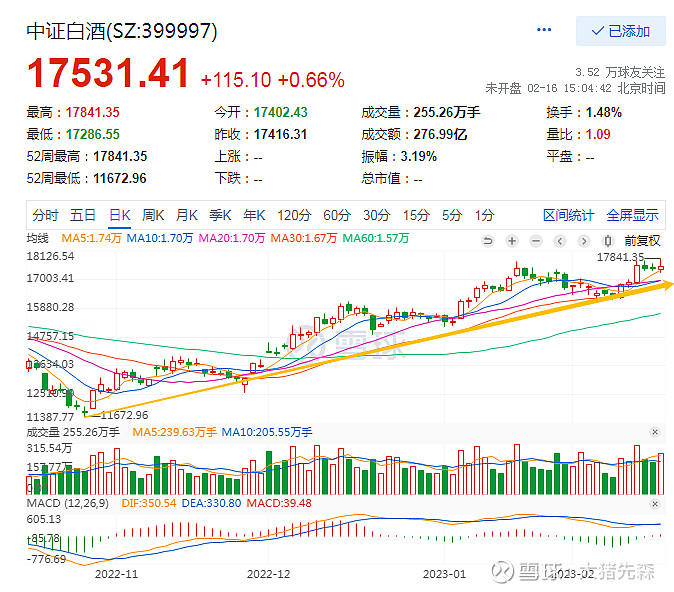Click the MA5:1.74万 legend label
Screen dimensions: 674x592
click(x=91, y=238)
